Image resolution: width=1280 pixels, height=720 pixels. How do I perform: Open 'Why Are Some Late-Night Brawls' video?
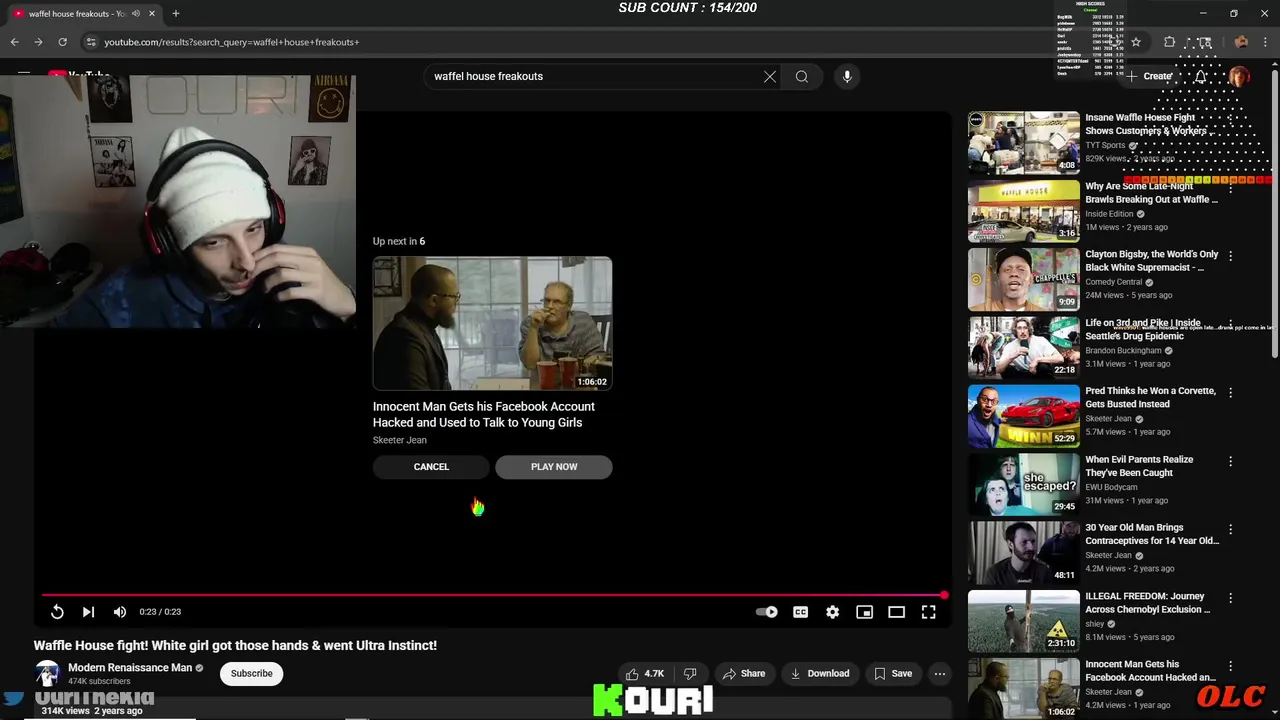(x=1152, y=193)
